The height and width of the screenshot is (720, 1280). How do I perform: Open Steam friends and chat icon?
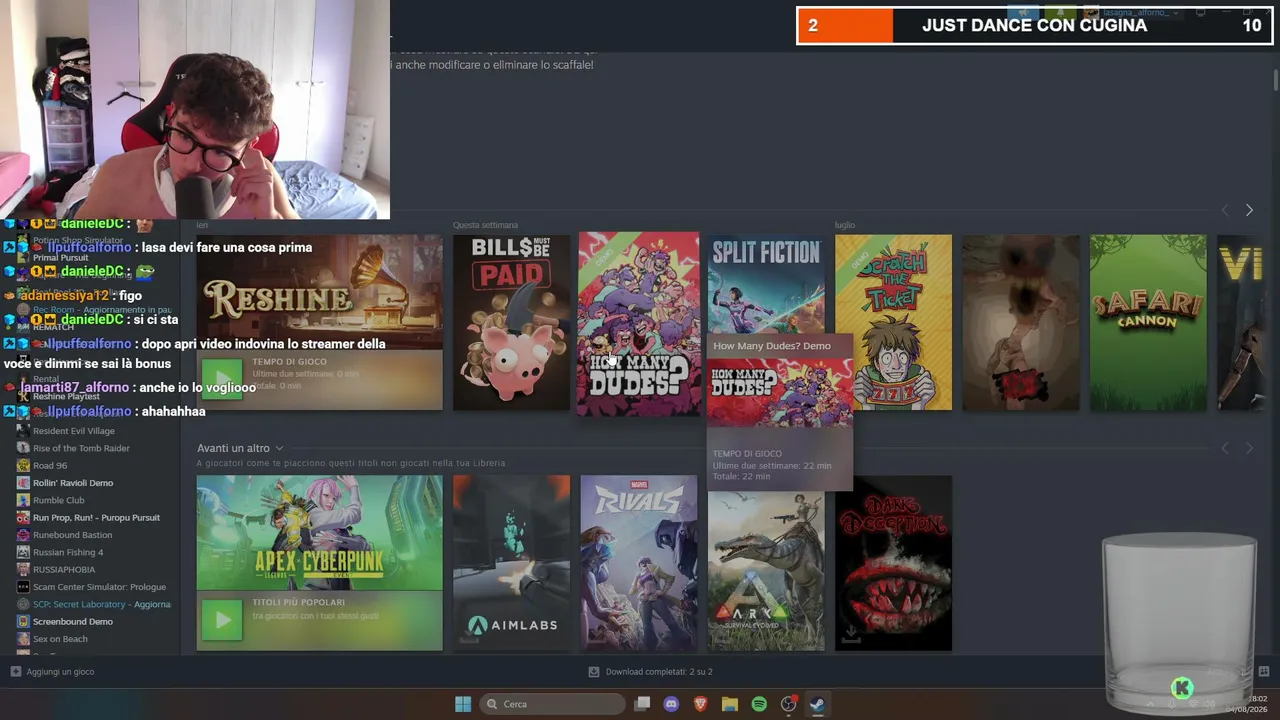[x=1264, y=672]
